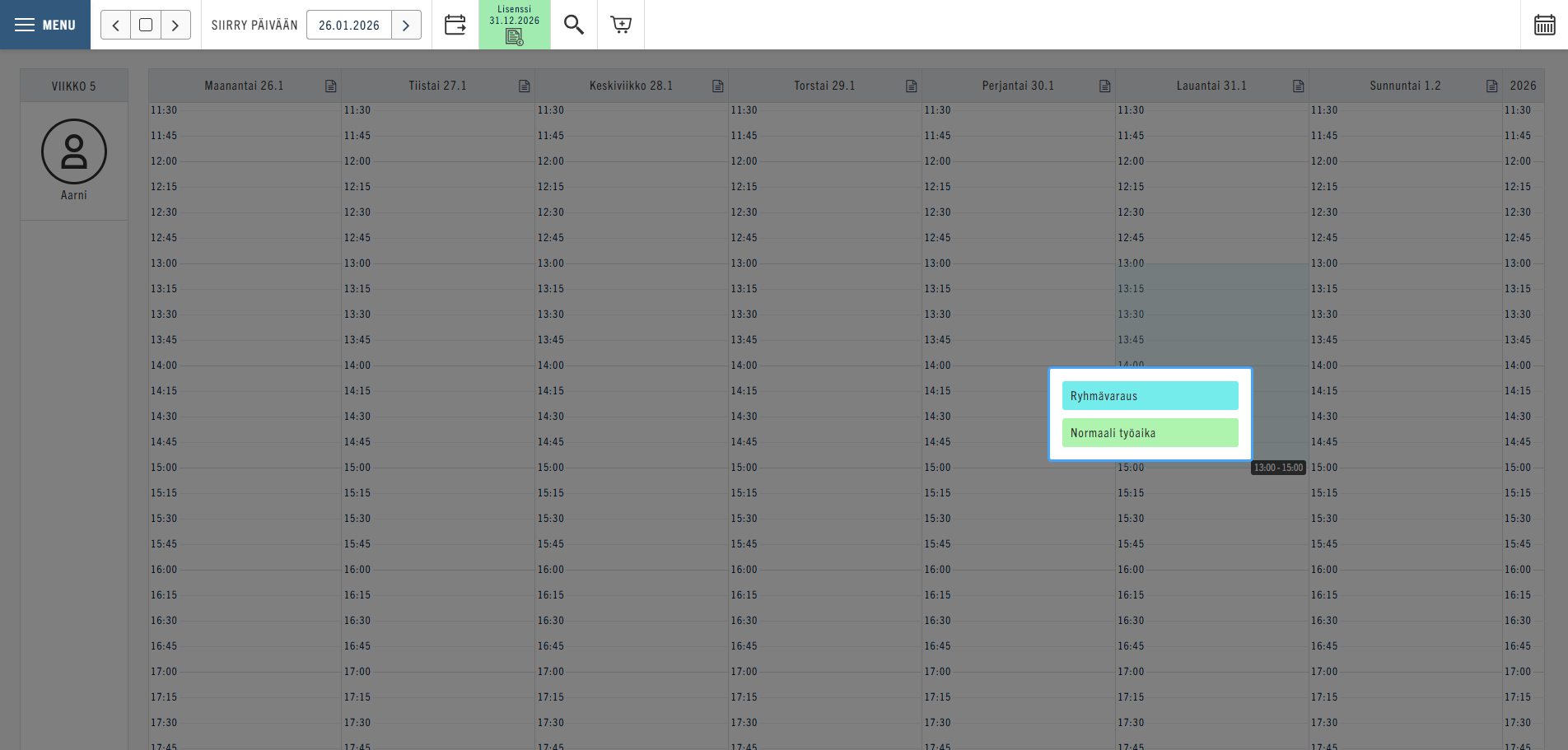This screenshot has width=1568, height=750.
Task: Open the note icon for Maanantai 26.1
Action: tap(331, 86)
